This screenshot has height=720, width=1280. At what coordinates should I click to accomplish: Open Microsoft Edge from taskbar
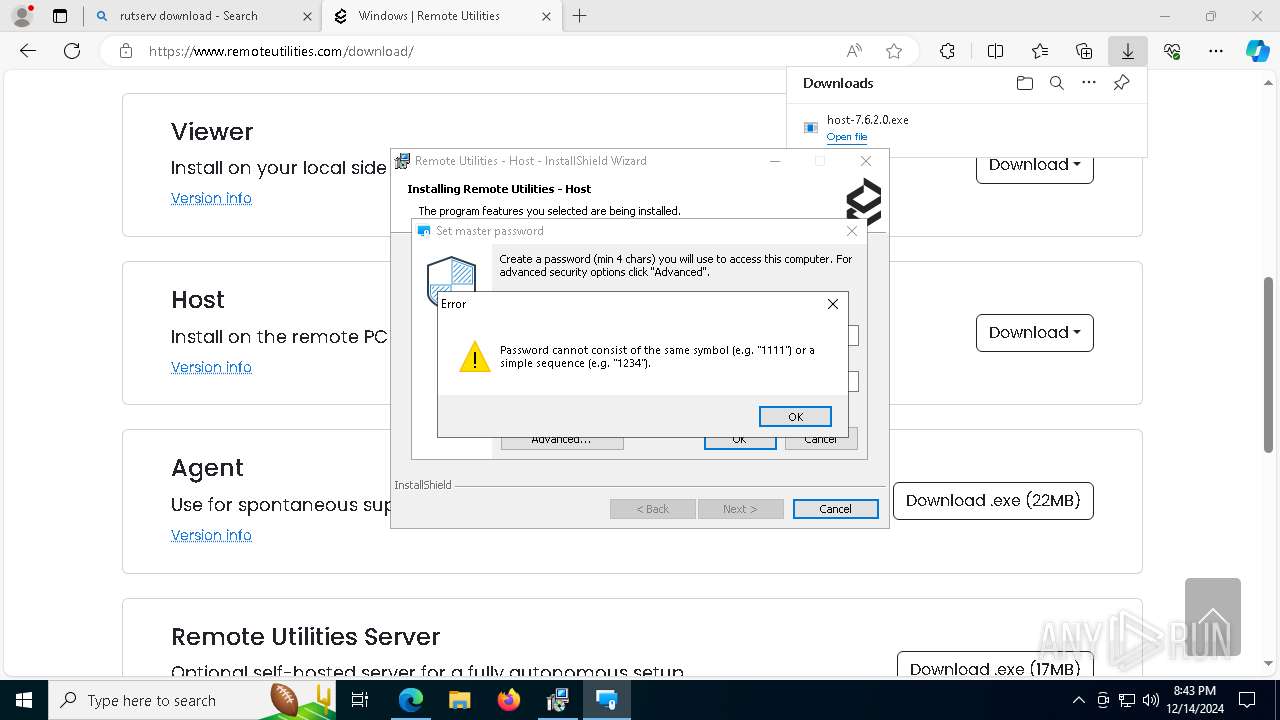[x=411, y=700]
